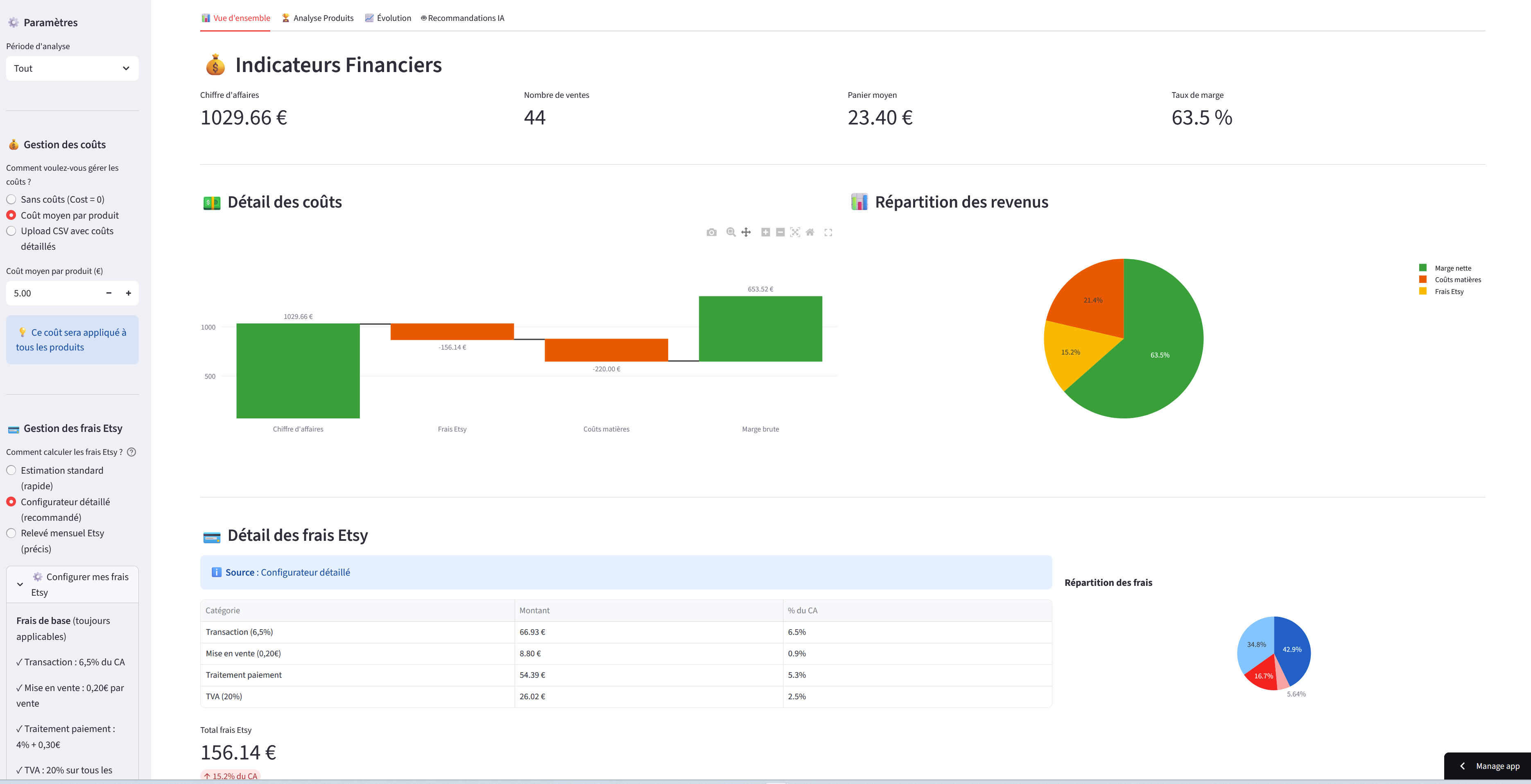This screenshot has height=784, width=1531.
Task: Choose the 'Upload CSV avec coûts détaillés' option
Action: point(11,231)
